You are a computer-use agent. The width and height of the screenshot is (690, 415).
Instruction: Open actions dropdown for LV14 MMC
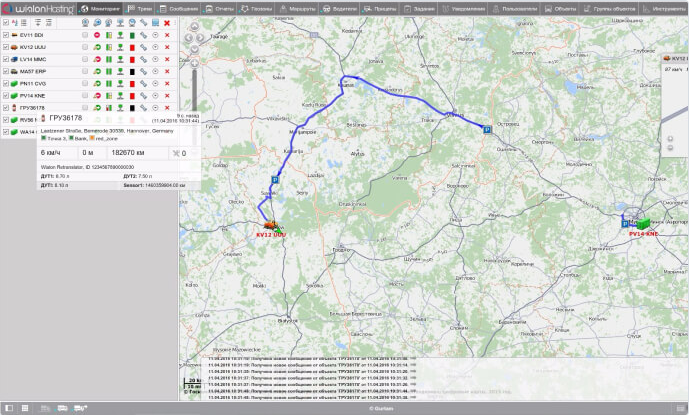click(155, 59)
